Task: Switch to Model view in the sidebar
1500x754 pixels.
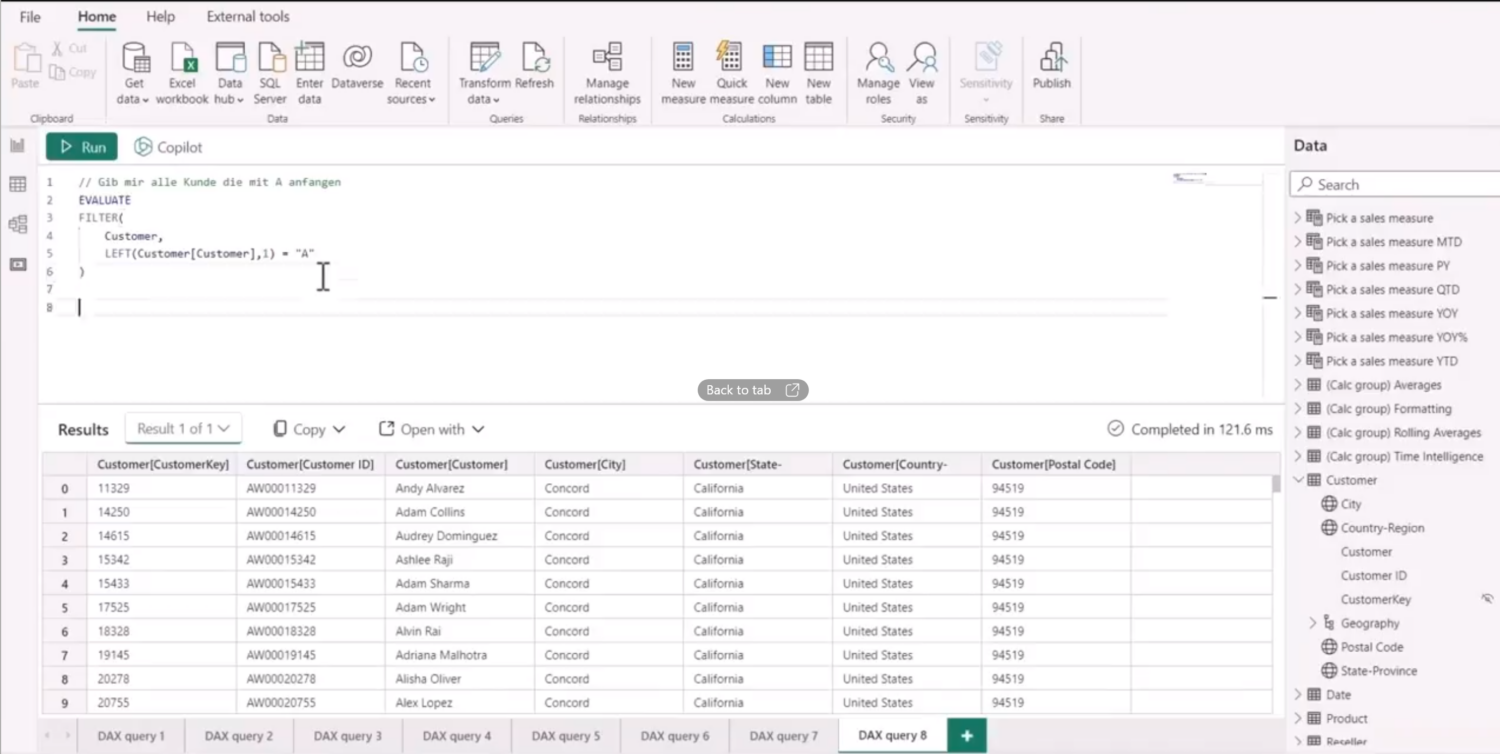Action: (17, 224)
